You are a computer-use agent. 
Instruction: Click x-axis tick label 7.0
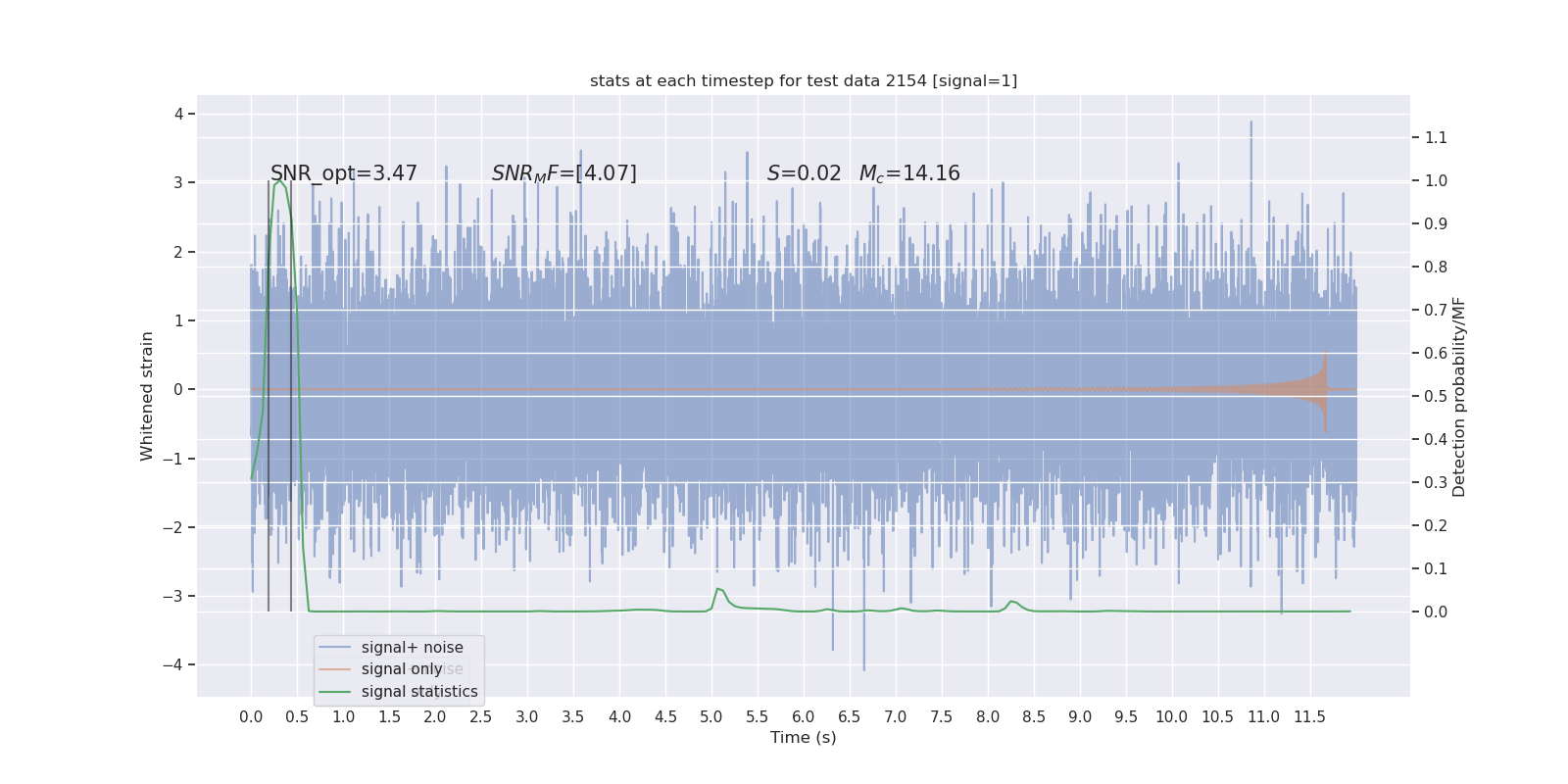[896, 717]
